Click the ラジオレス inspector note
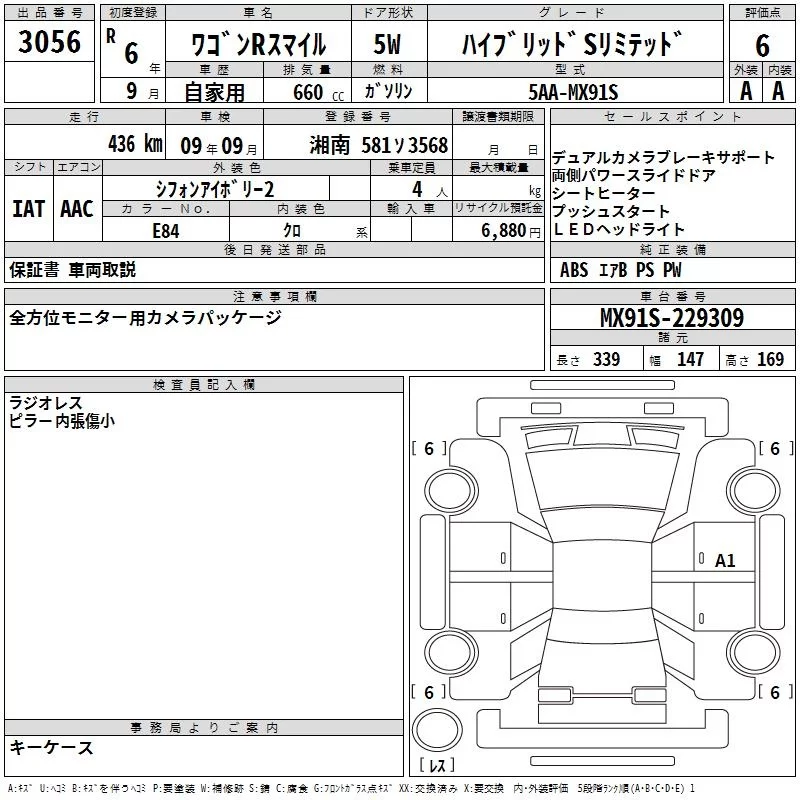The width and height of the screenshot is (800, 800). (x=45, y=403)
